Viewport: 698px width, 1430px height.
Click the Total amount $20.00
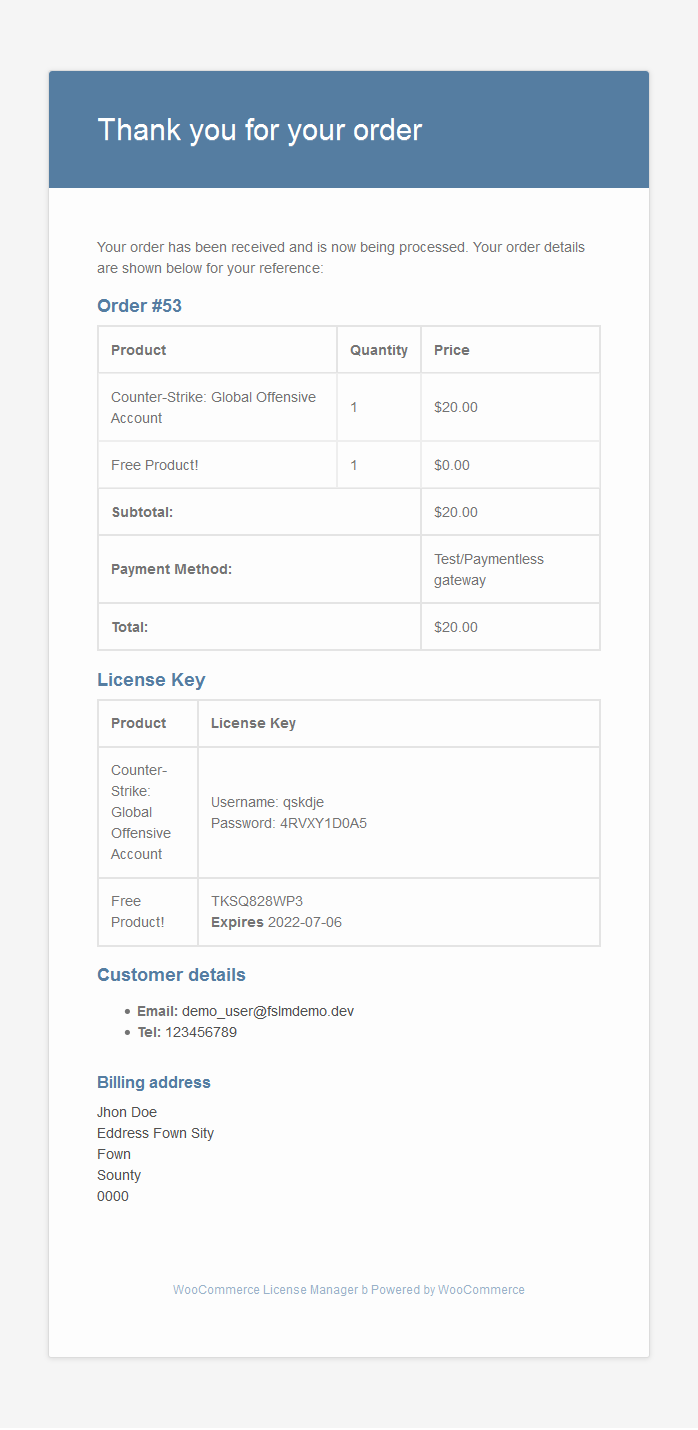(456, 627)
